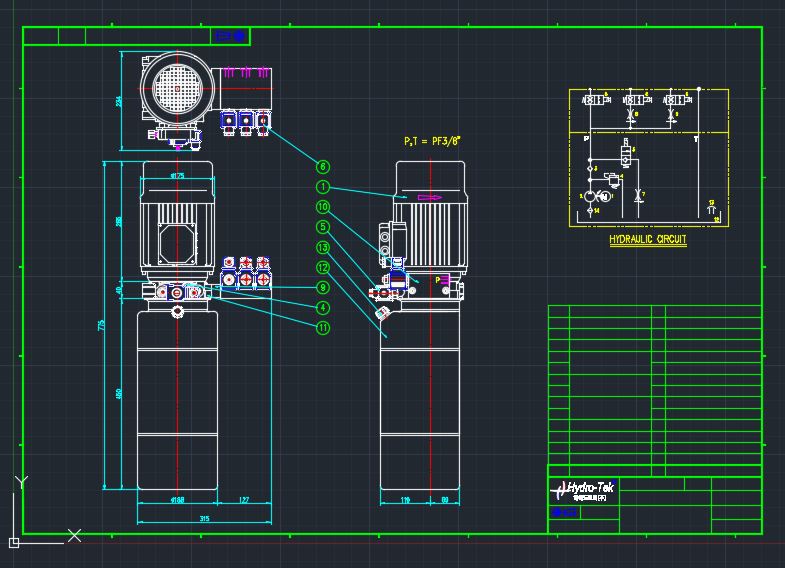Image resolution: width=785 pixels, height=568 pixels.
Task: Select the 450 tank height dimension text
Action: tap(119, 394)
